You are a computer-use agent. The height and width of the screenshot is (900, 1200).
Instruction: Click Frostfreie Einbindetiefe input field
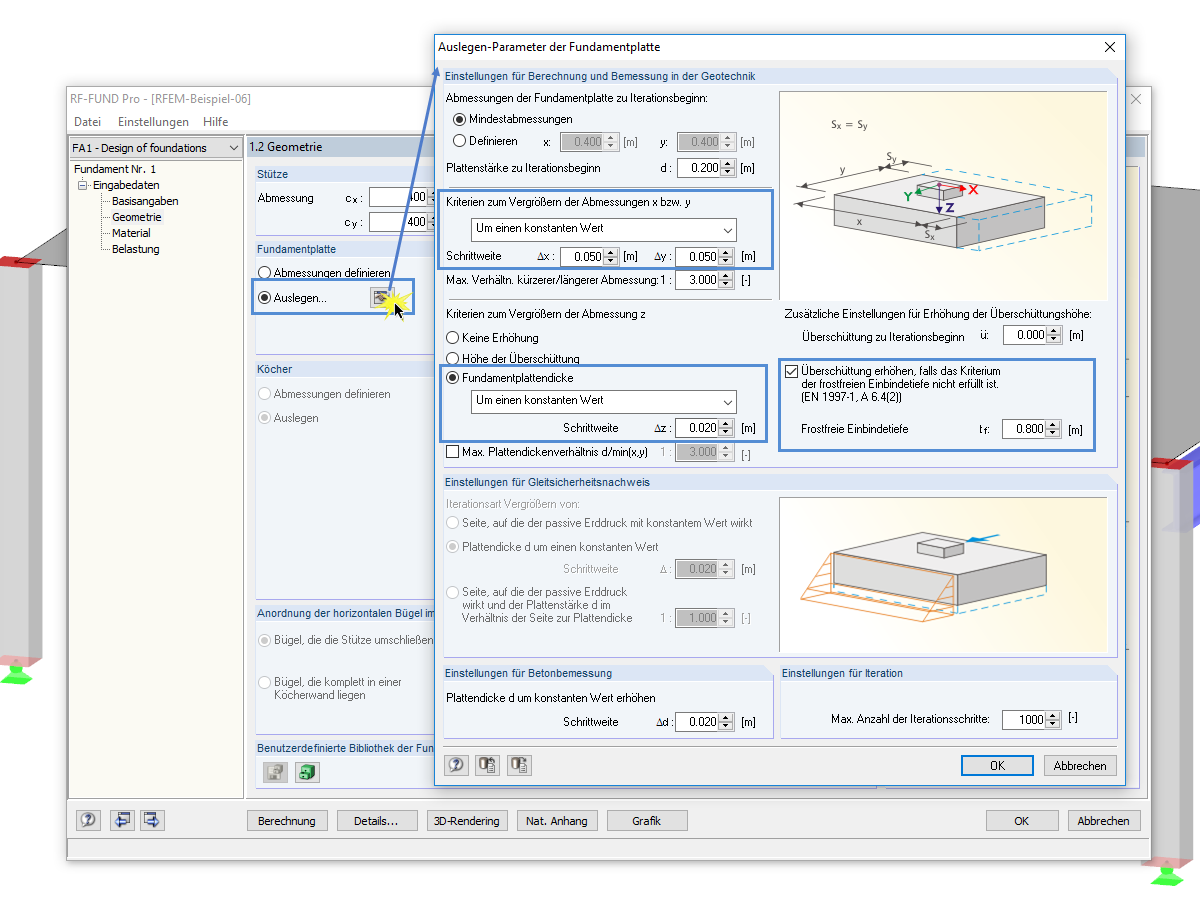(x=1024, y=430)
